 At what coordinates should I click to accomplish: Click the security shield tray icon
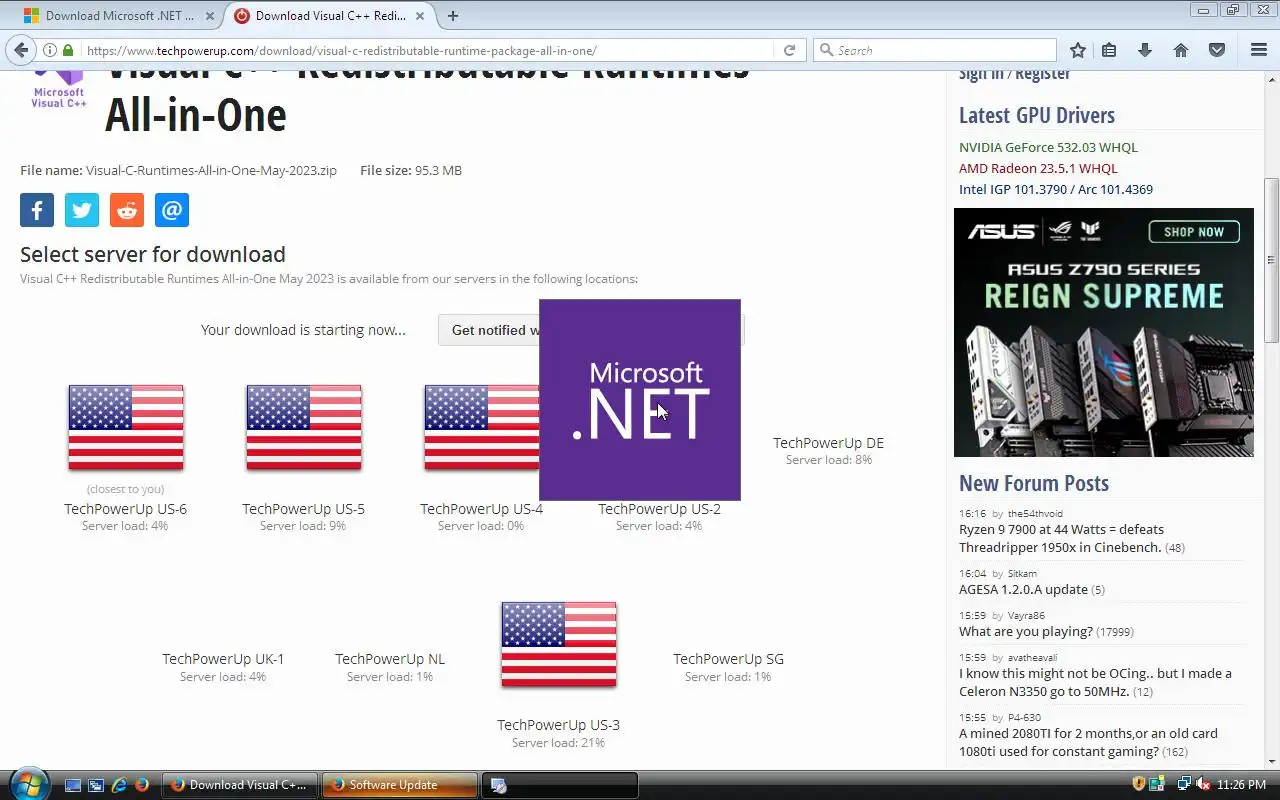[x=1138, y=784]
